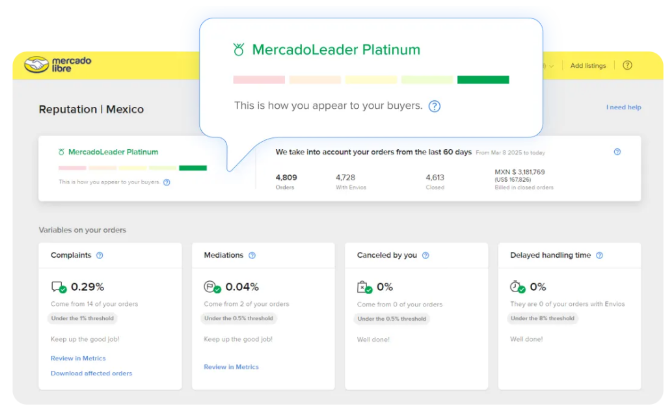Click the mediations icon beside 0.04%
Viewport: 671px width, 409px height.
pos(212,287)
